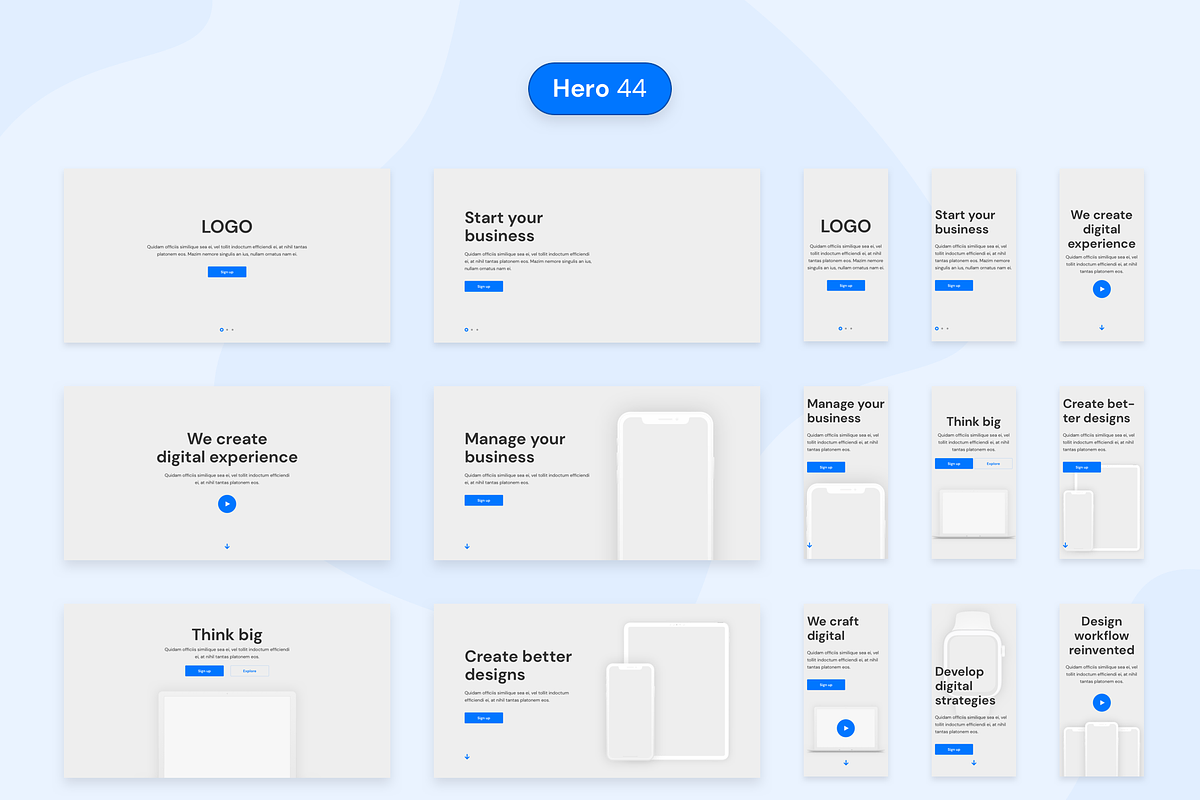Click down arrow in wide "Create better designs" card
The image size is (1200, 800).
[x=467, y=756]
